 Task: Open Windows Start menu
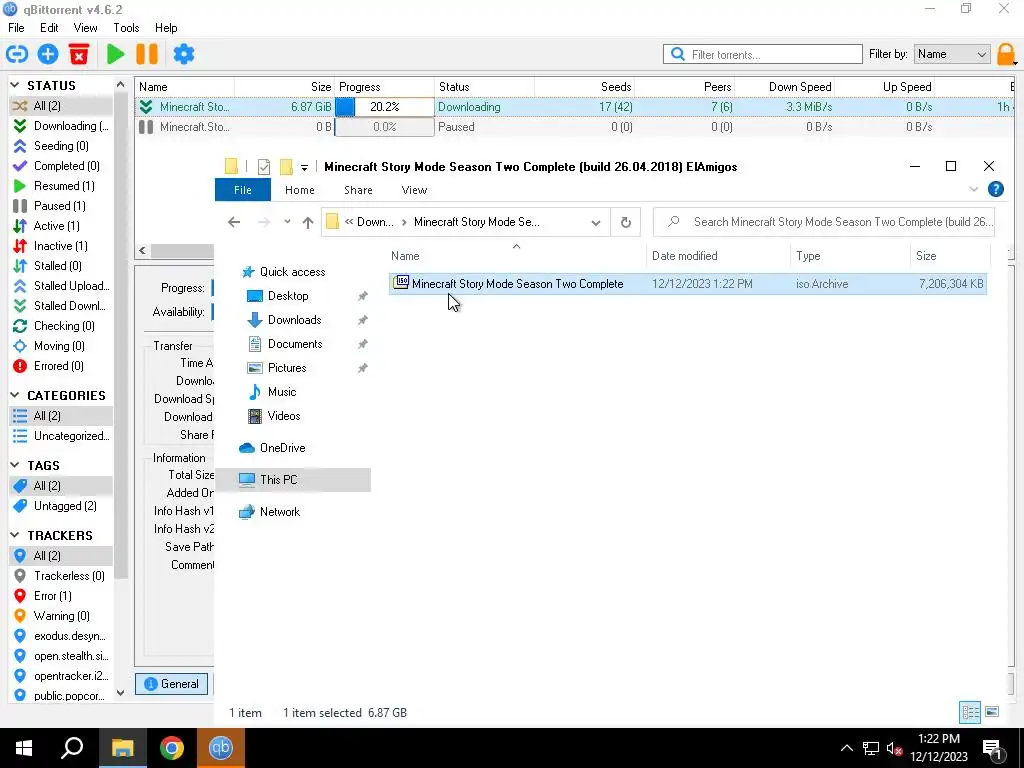coord(24,748)
